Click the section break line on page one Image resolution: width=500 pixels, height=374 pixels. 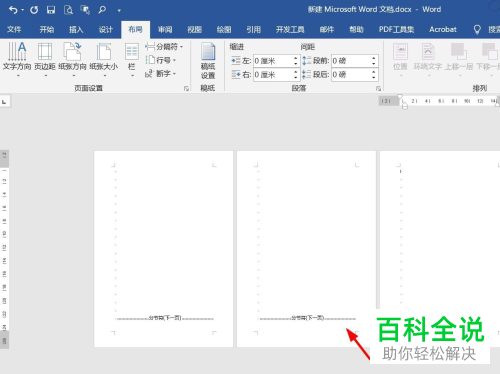point(165,318)
